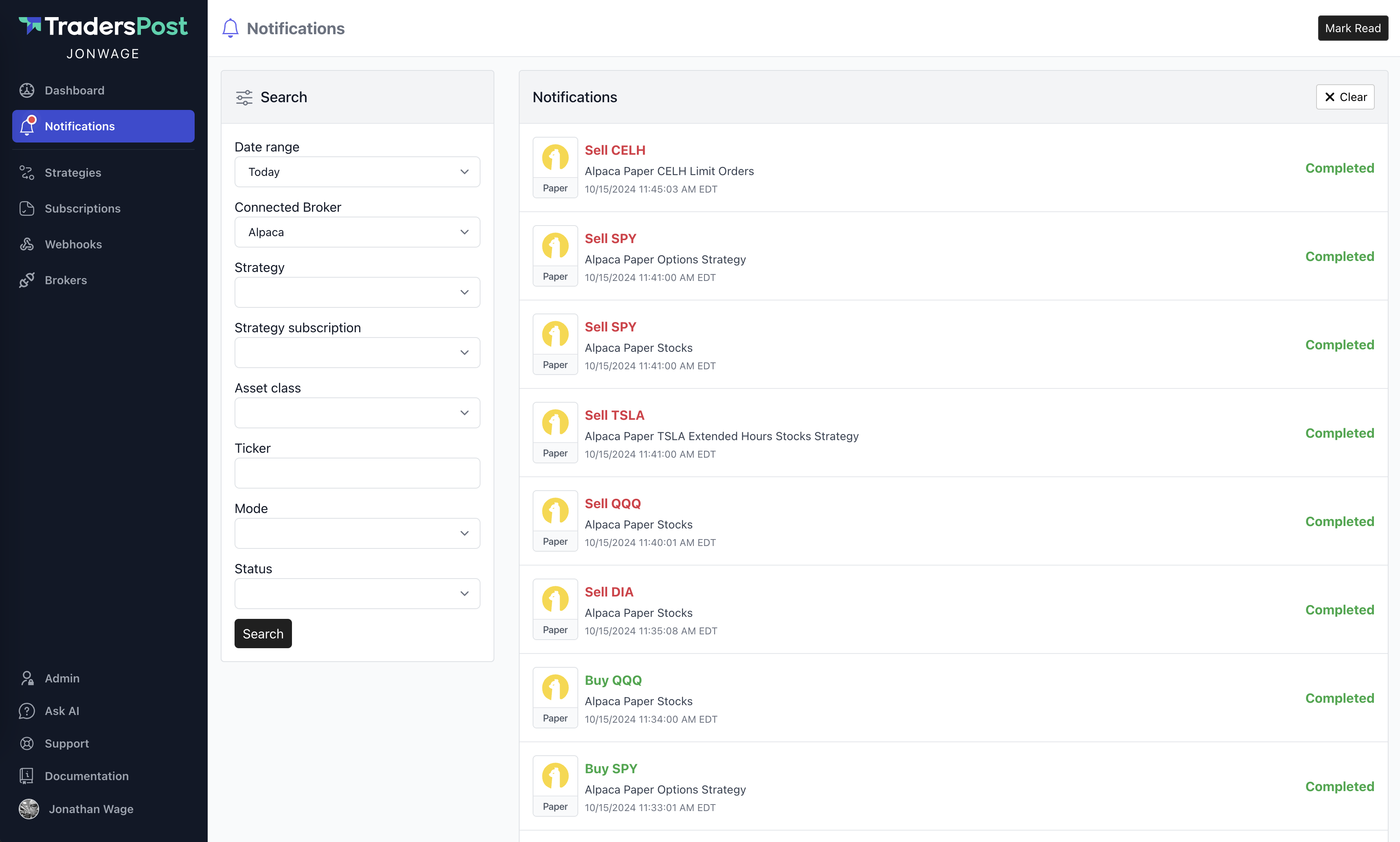Screen dimensions: 1400x842
Task: Click the Alpaca logo on Buy SPY row
Action: pos(555,776)
